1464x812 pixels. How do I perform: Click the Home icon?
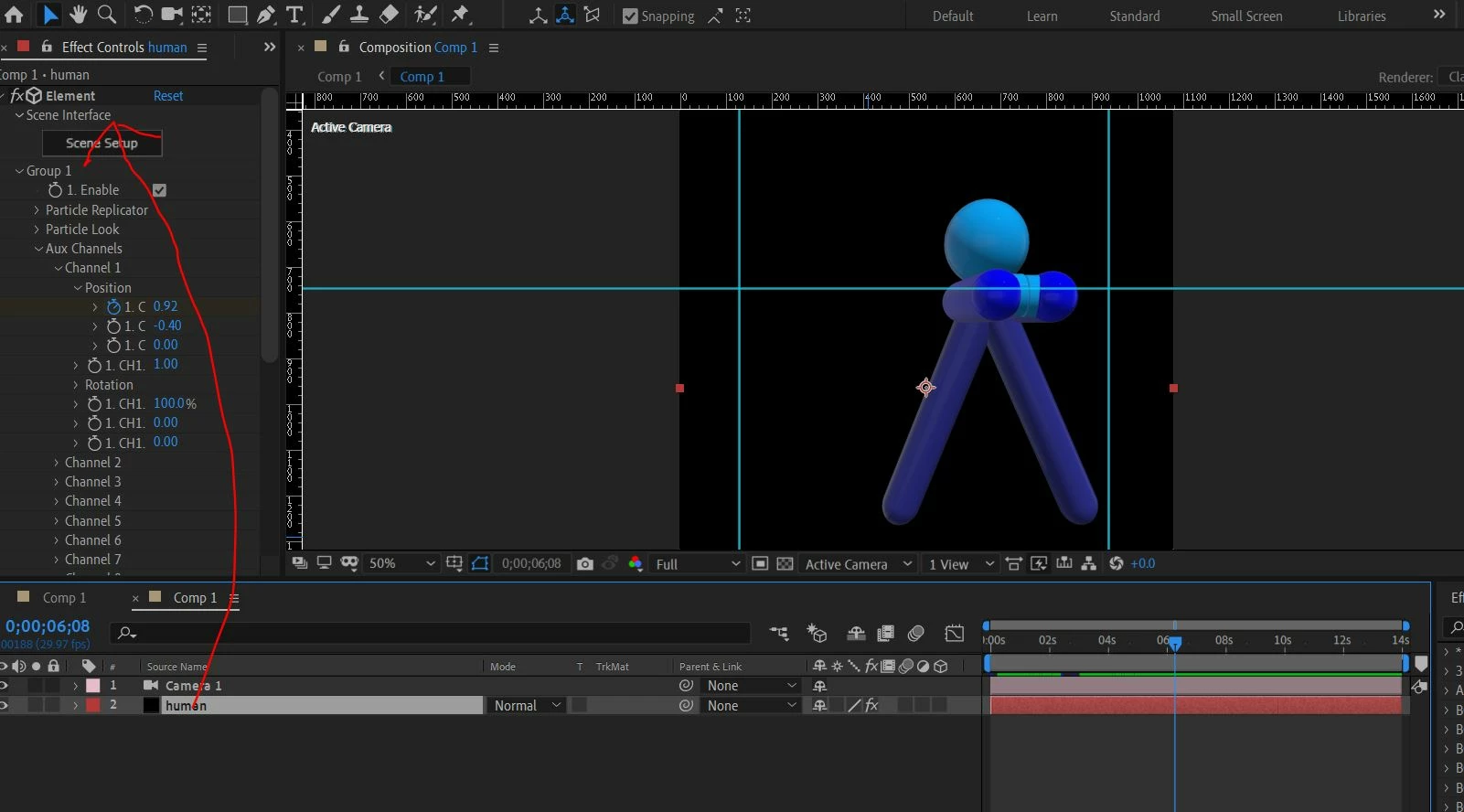point(14,14)
